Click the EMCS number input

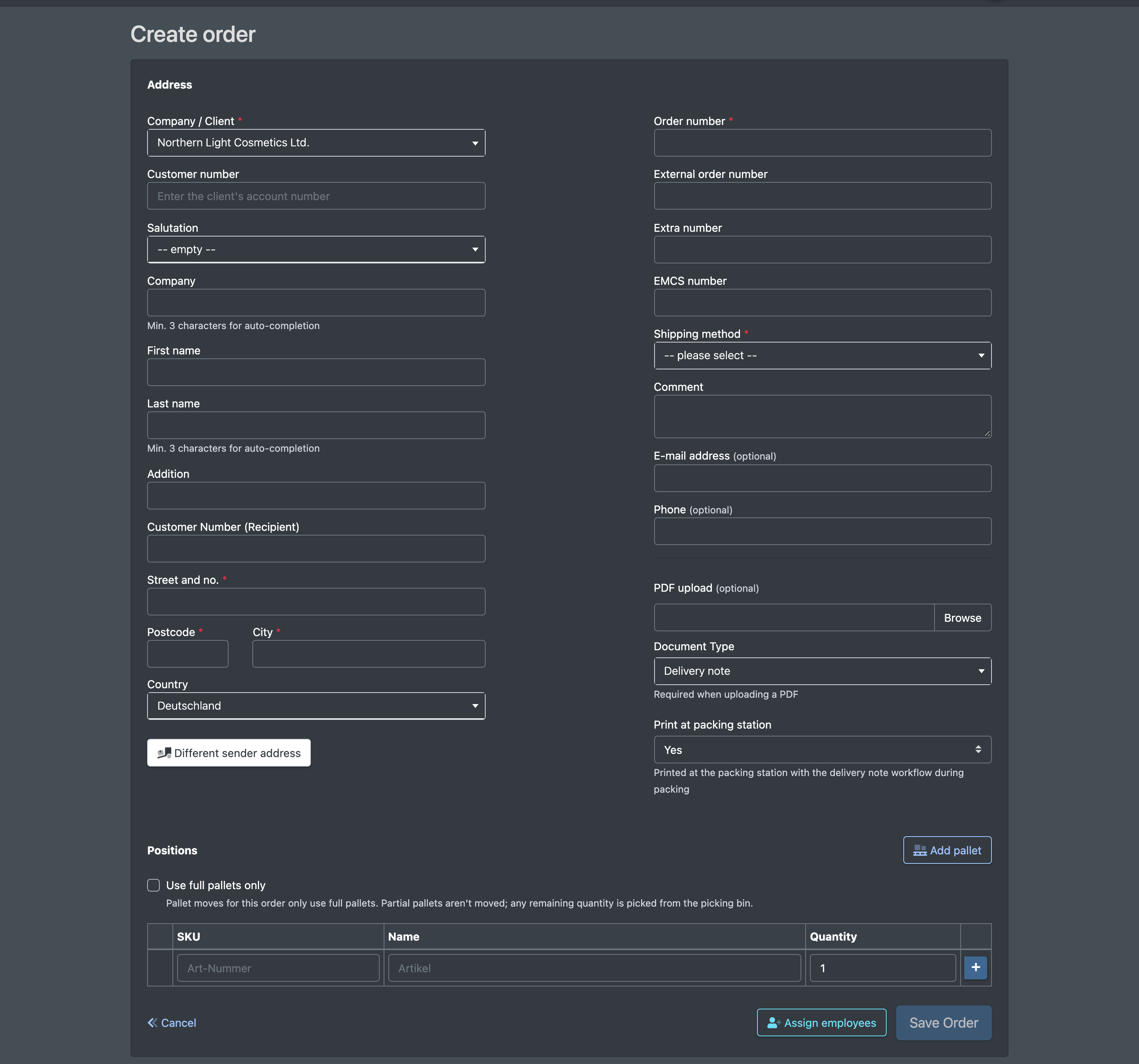822,303
